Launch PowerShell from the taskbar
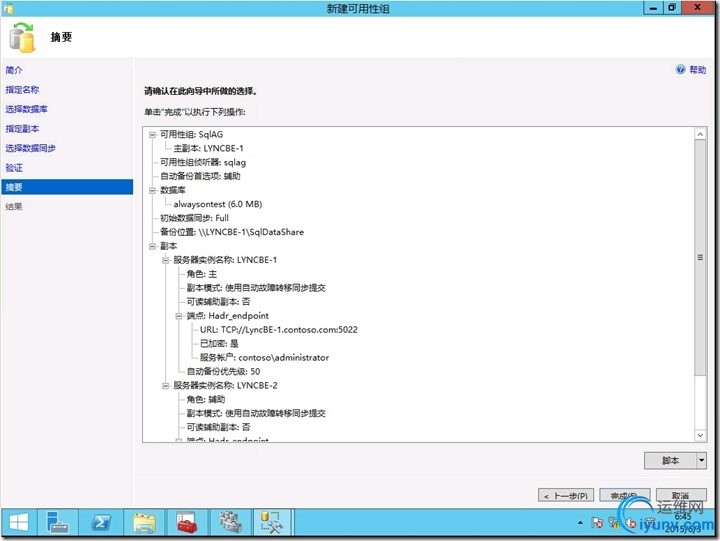This screenshot has height=541, width=720. [x=101, y=522]
